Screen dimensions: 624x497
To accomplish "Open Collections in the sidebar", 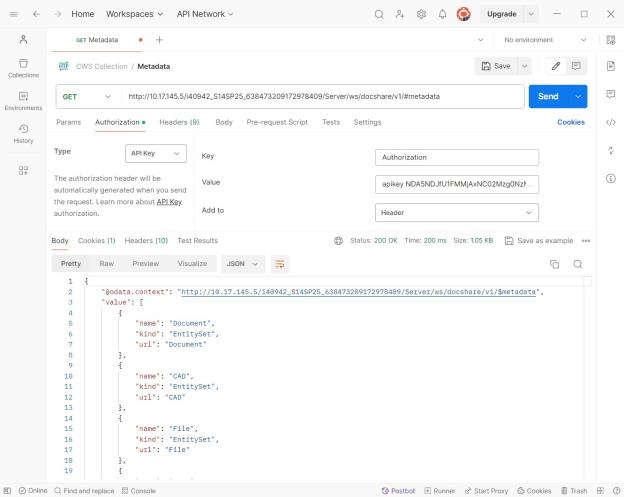I will pyautogui.click(x=23, y=68).
